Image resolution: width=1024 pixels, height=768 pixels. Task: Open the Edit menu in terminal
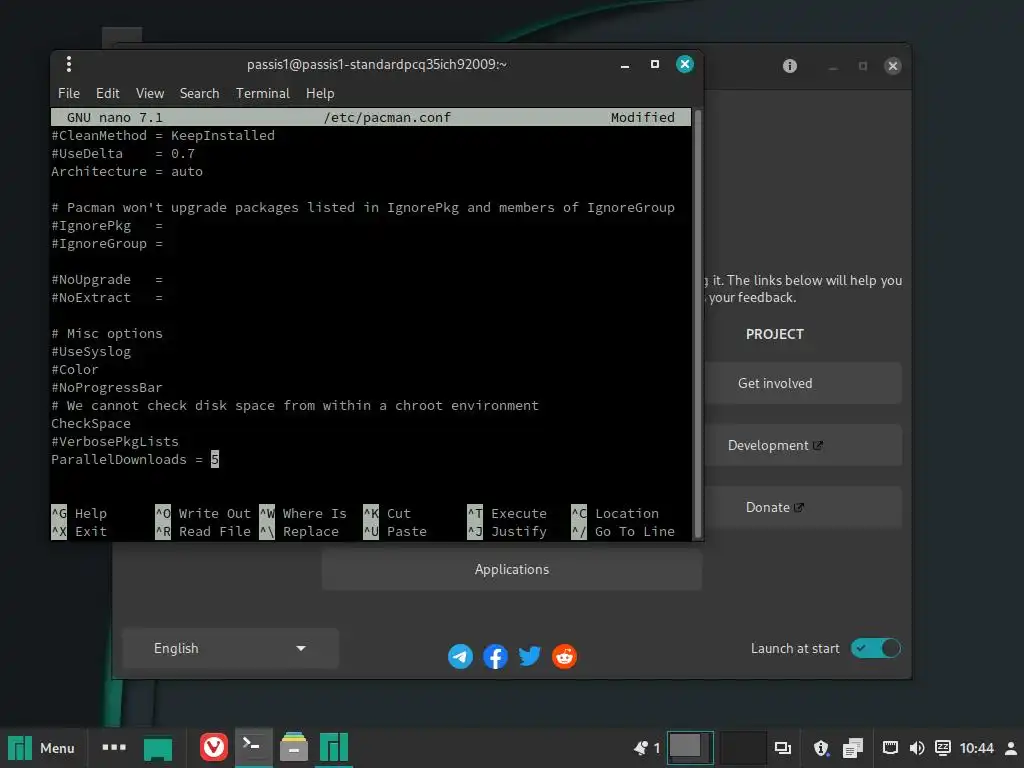coord(108,93)
